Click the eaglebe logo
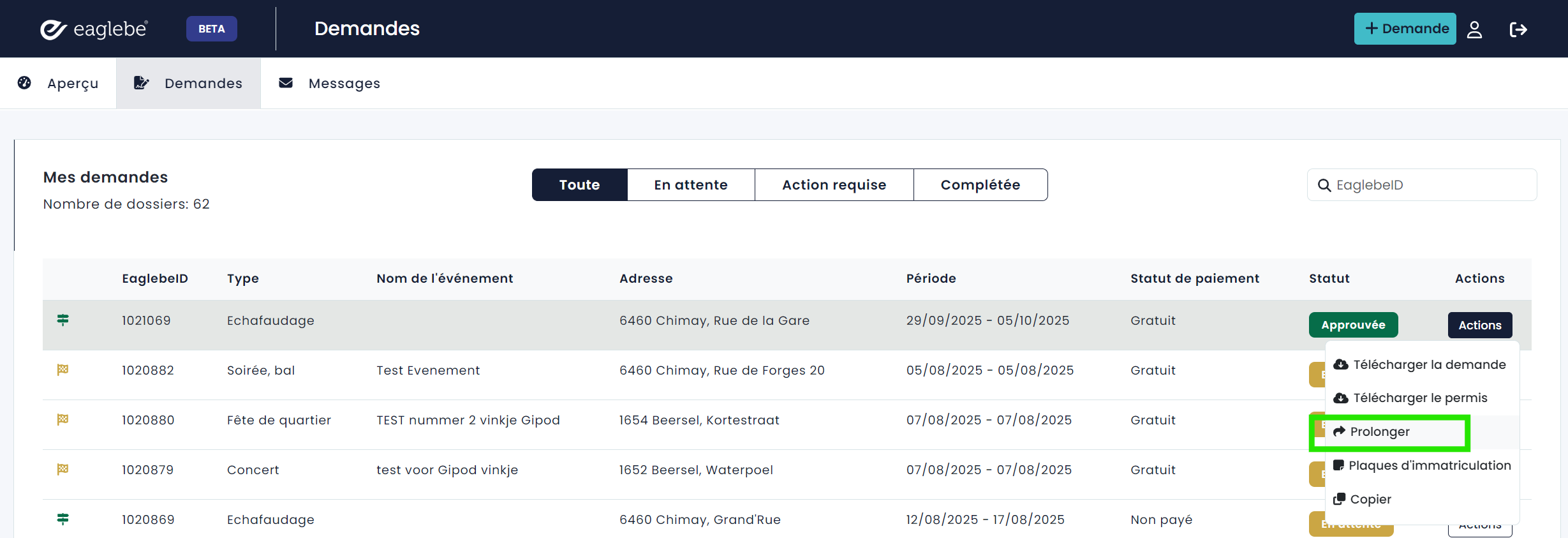Image resolution: width=1568 pixels, height=538 pixels. 94,29
